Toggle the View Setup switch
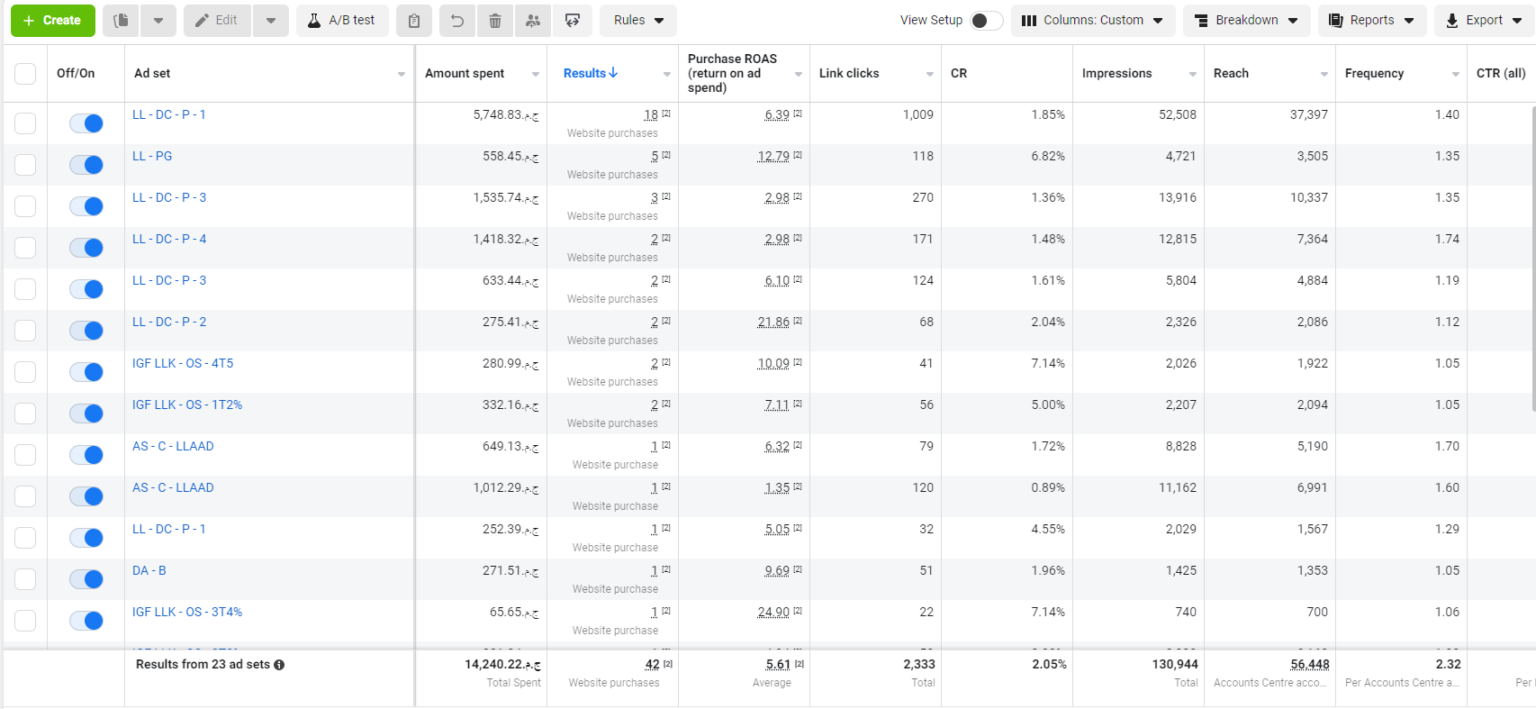 985,21
